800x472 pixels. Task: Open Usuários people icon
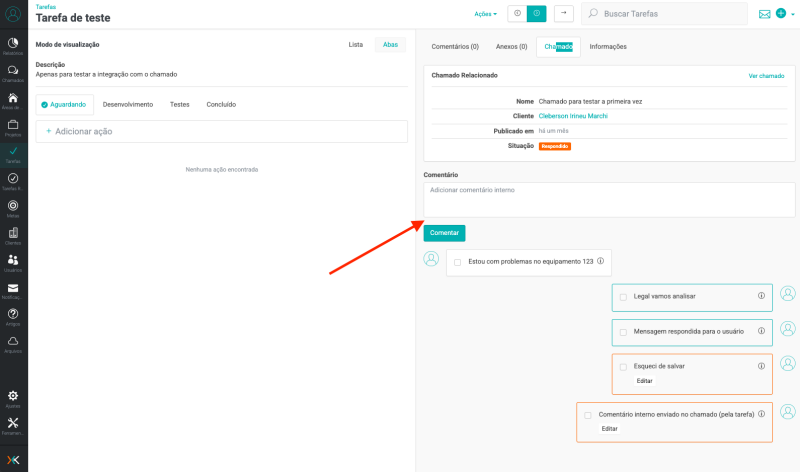(x=13, y=262)
